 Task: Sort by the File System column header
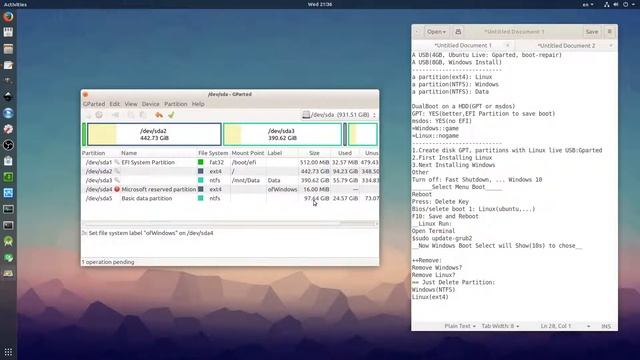pos(213,153)
